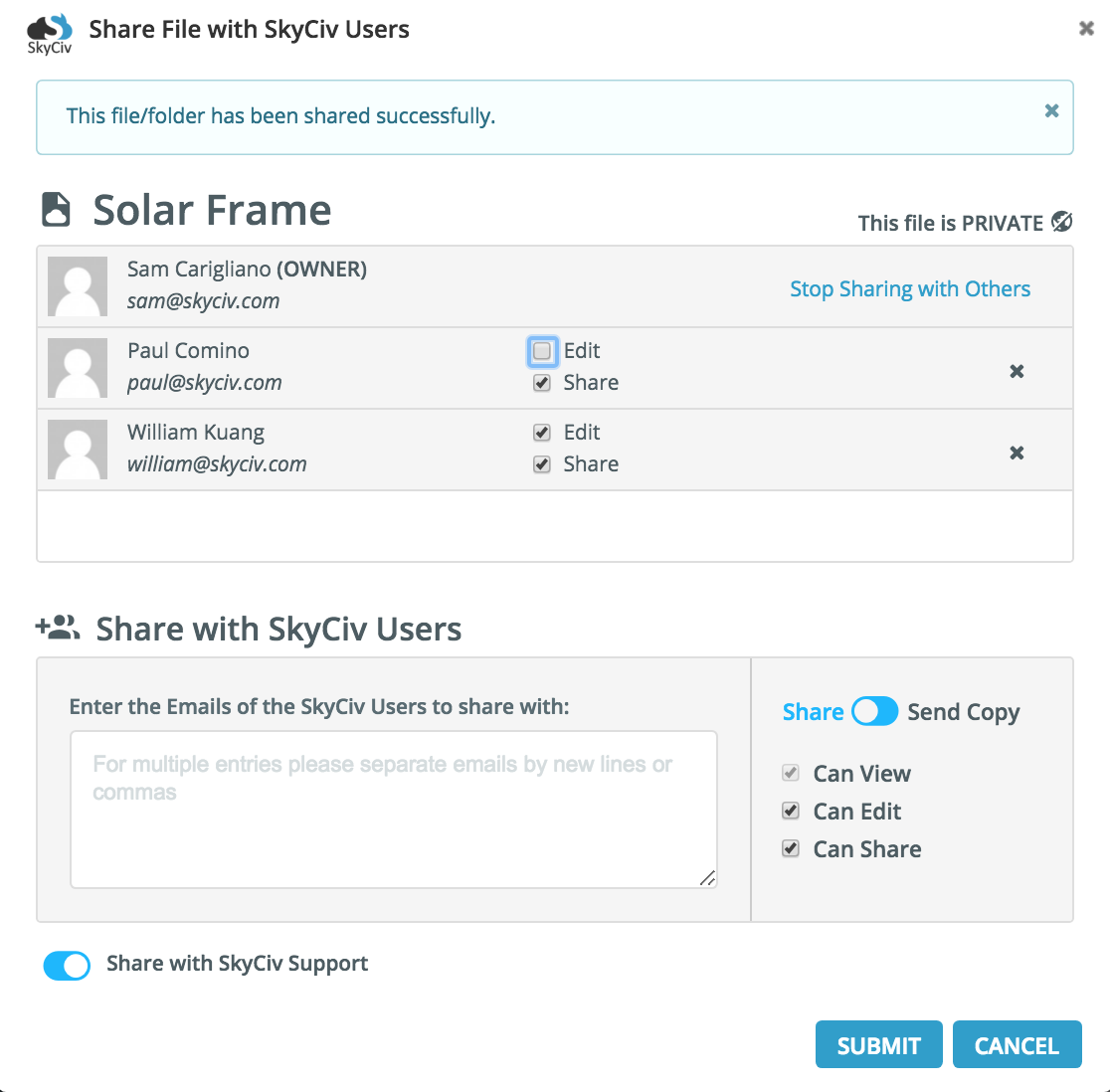The height and width of the screenshot is (1092, 1110).
Task: Remove Paul Comino from sharing list
Action: [x=1017, y=371]
